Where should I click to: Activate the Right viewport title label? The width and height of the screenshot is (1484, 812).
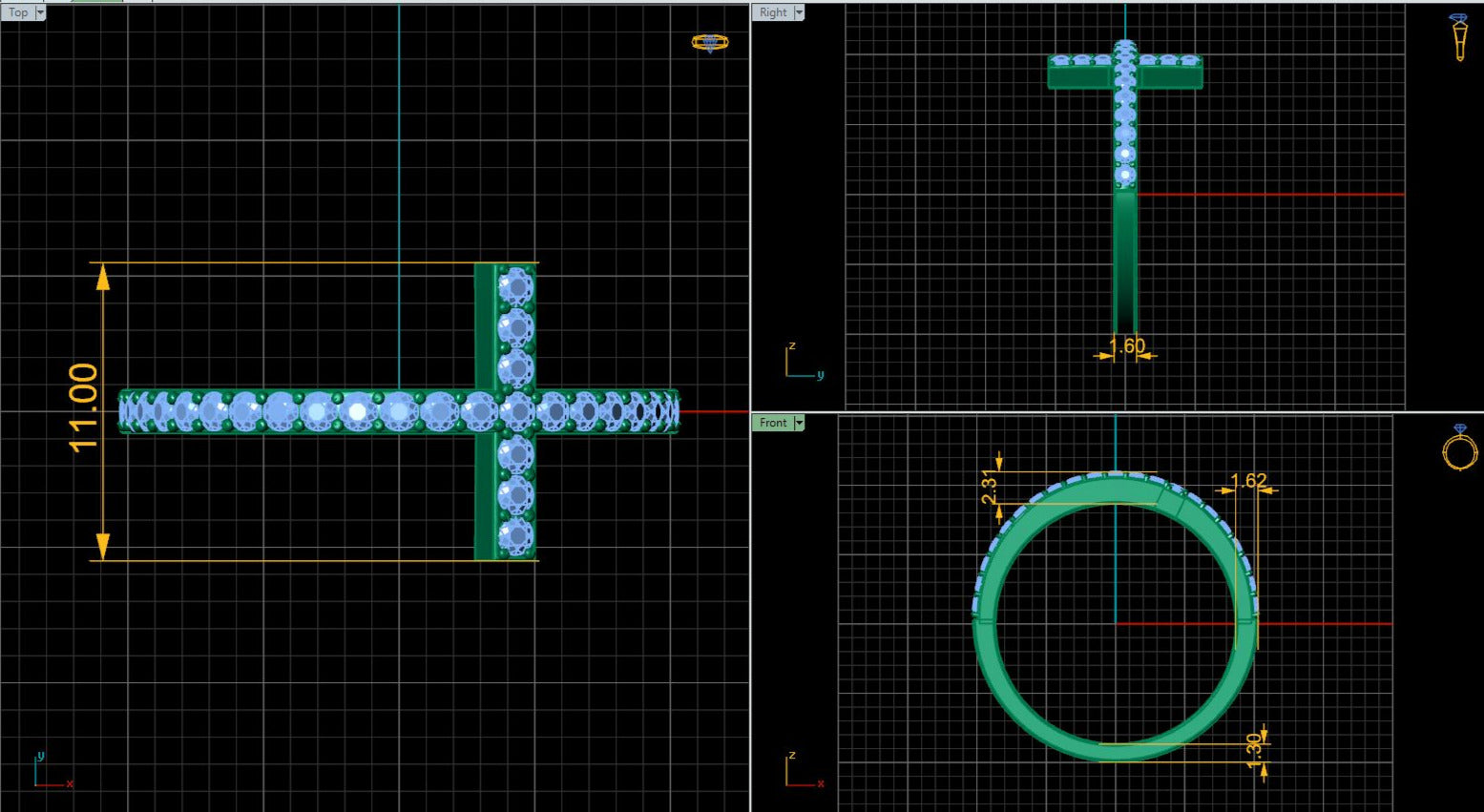[x=773, y=12]
